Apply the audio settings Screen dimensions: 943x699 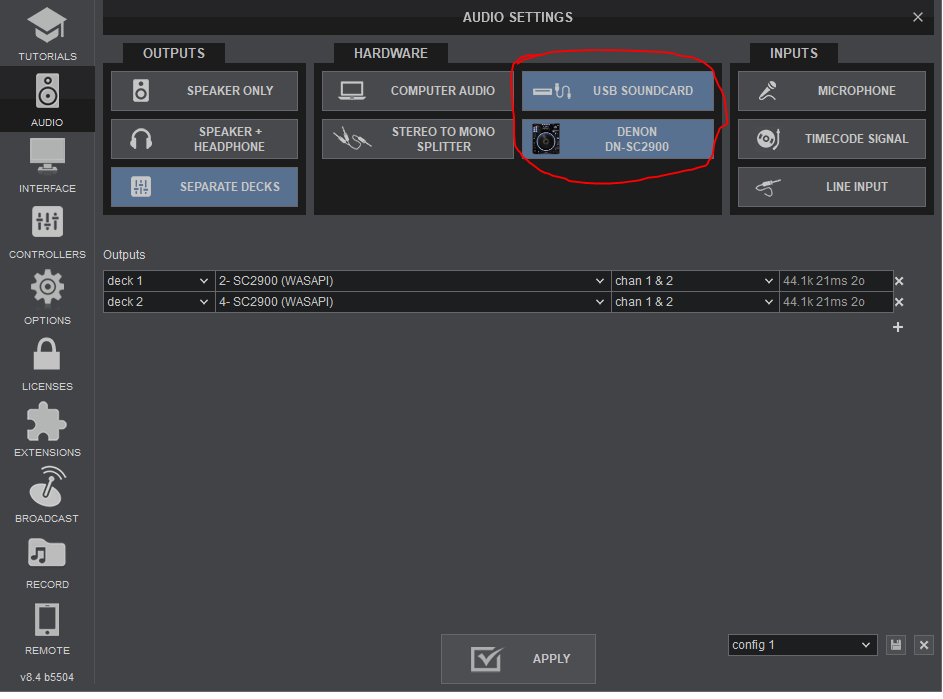point(518,659)
